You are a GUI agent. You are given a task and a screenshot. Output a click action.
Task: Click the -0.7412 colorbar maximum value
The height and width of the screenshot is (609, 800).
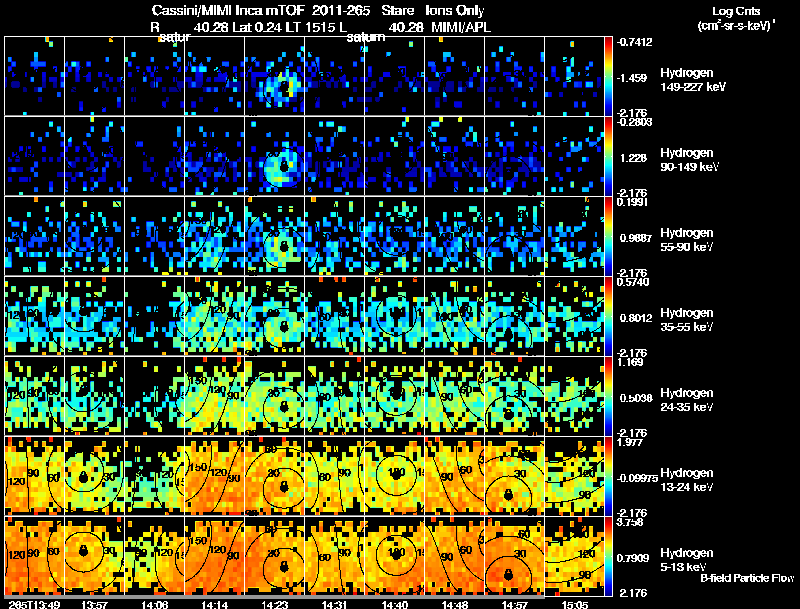pyautogui.click(x=634, y=42)
